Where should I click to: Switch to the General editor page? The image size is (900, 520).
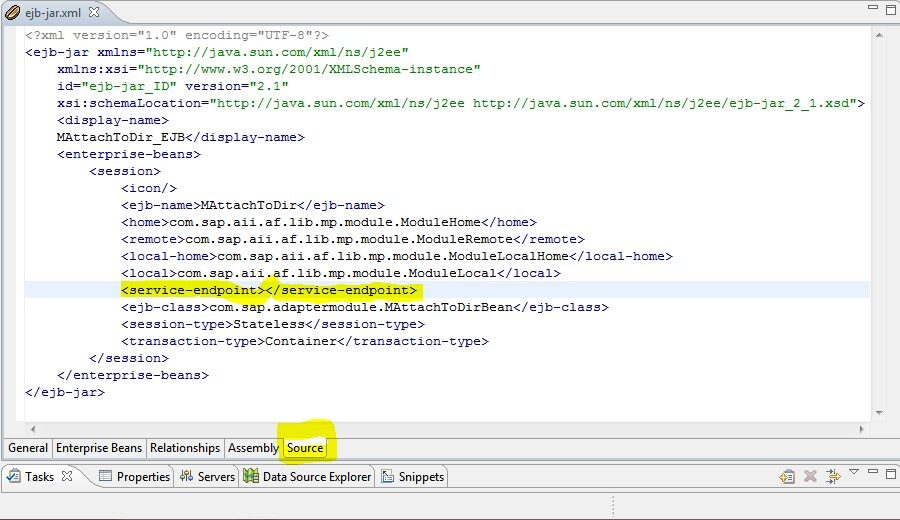click(x=28, y=448)
